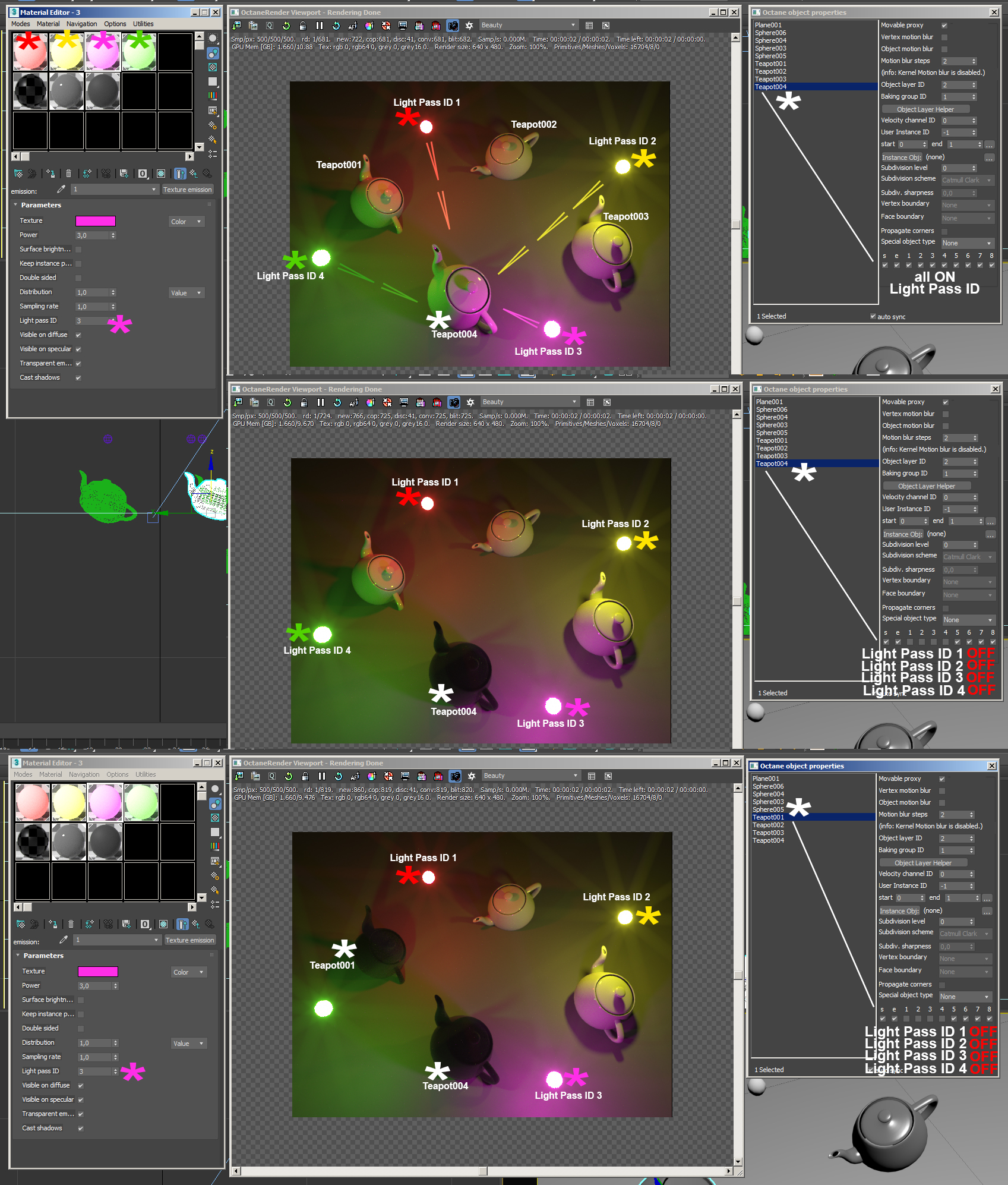
Task: Click Object Layer Helper in bottom properties window
Action: click(923, 863)
